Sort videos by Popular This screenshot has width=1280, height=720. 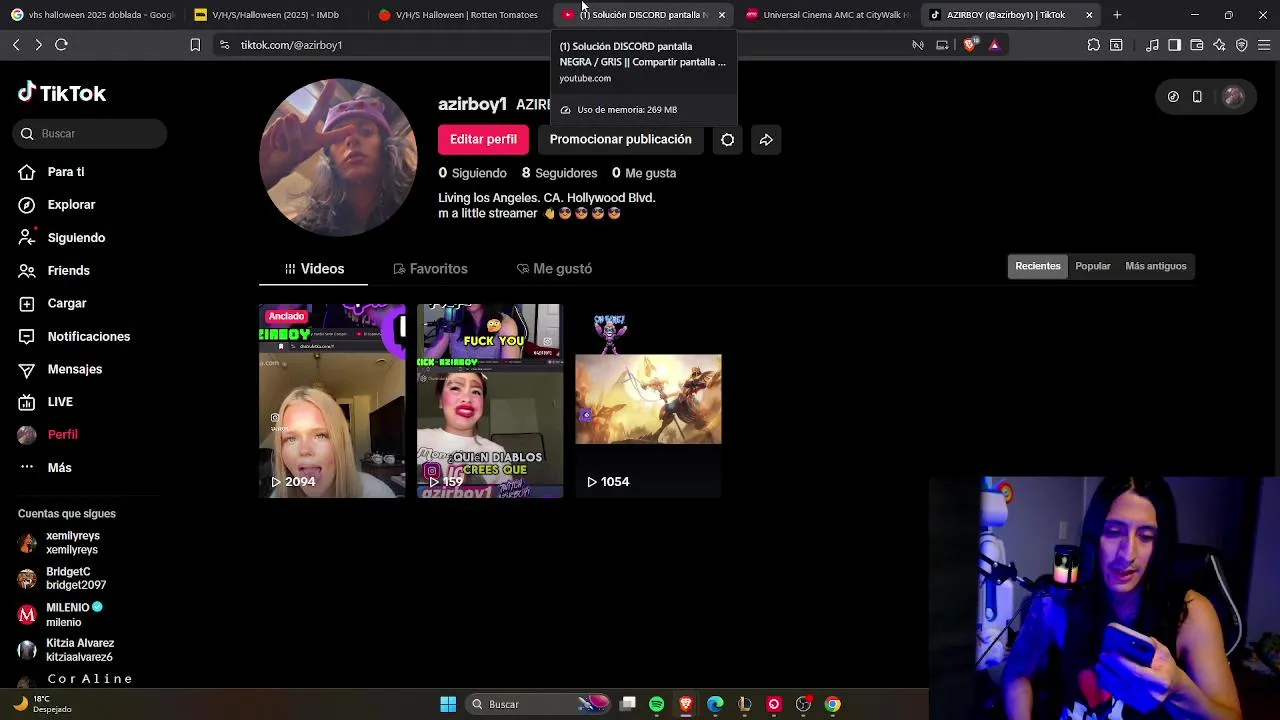point(1093,266)
